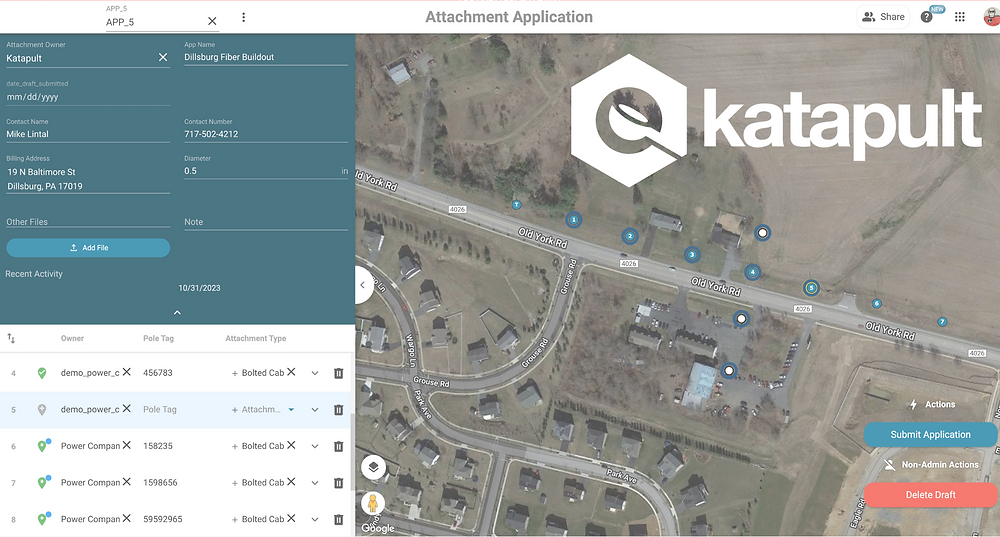
Task: Open the help question mark icon
Action: 927,17
